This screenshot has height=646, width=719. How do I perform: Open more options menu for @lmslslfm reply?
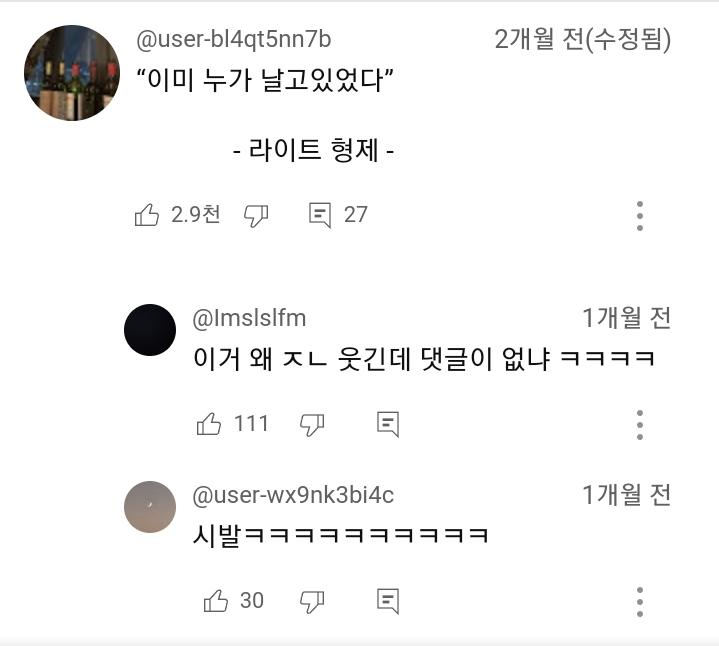[639, 424]
